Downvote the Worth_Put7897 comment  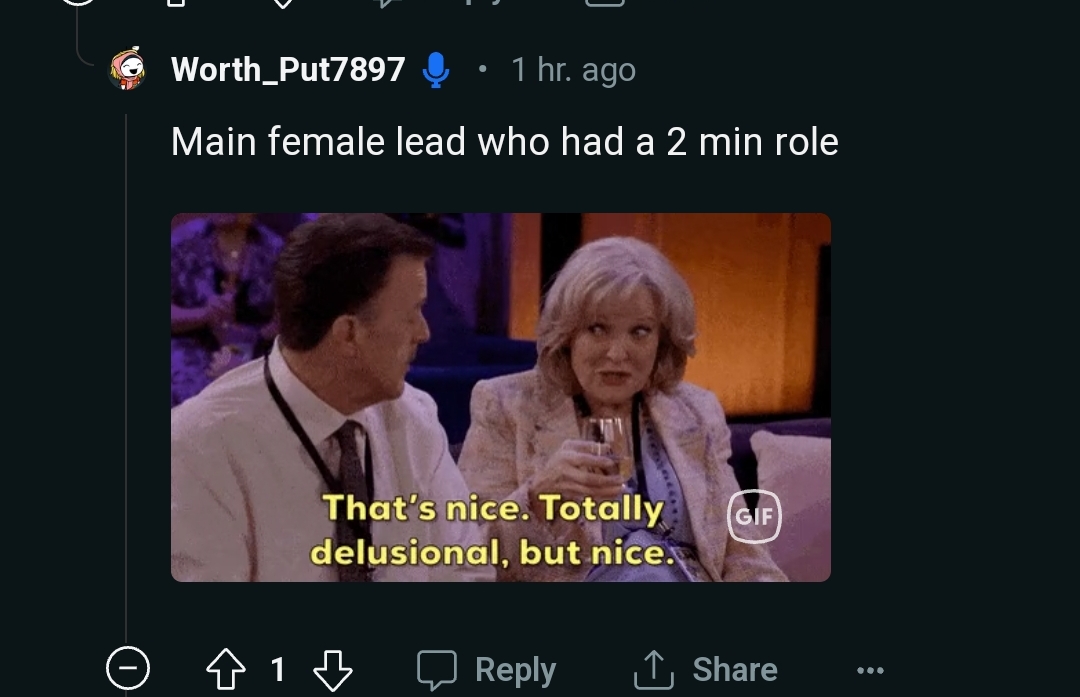pos(332,669)
